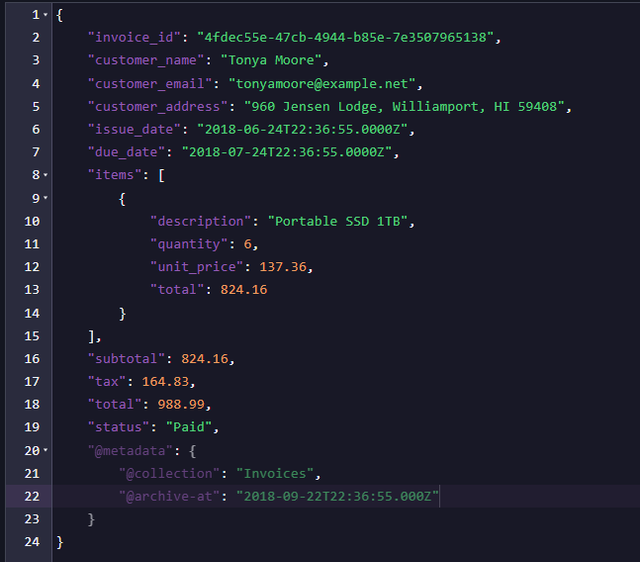Click the total value 988.99
Image resolution: width=640 pixels, height=562 pixels.
tap(185, 405)
